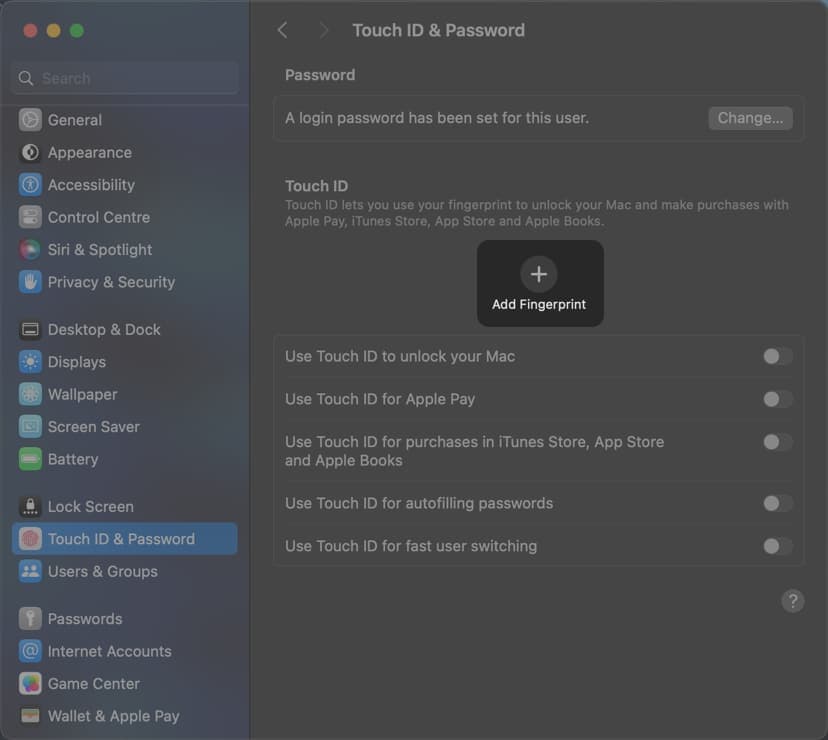This screenshot has width=828, height=740.
Task: Click the Control Centre sidebar icon
Action: 30,217
